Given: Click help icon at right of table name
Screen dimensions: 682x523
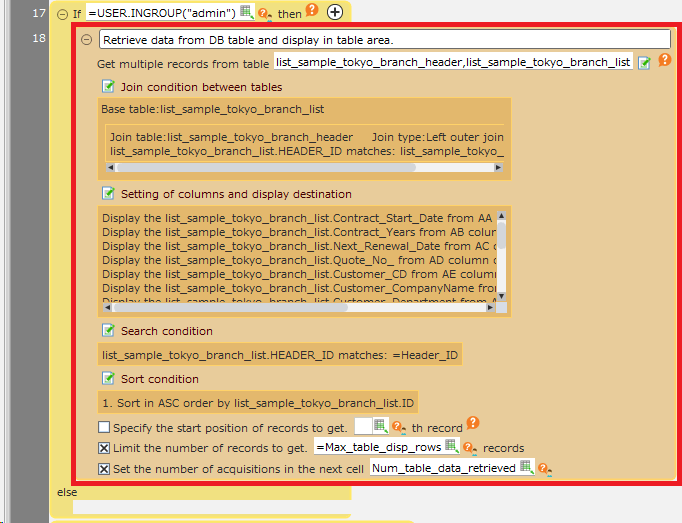Looking at the screenshot, I should click(x=664, y=61).
